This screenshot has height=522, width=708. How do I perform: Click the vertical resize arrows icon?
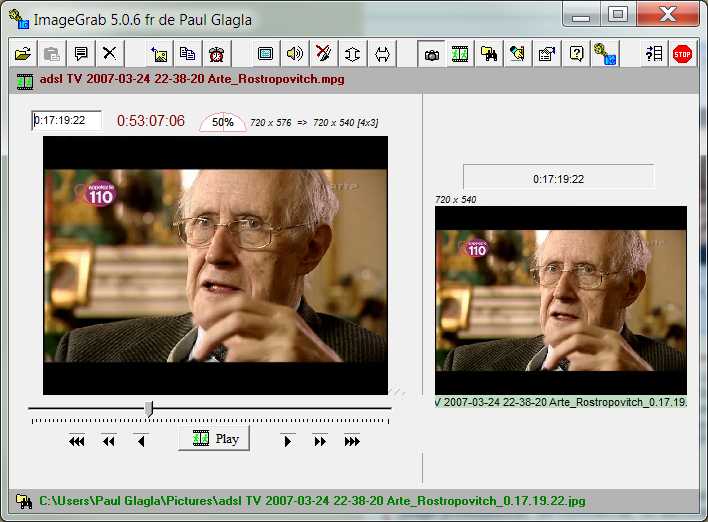point(352,54)
